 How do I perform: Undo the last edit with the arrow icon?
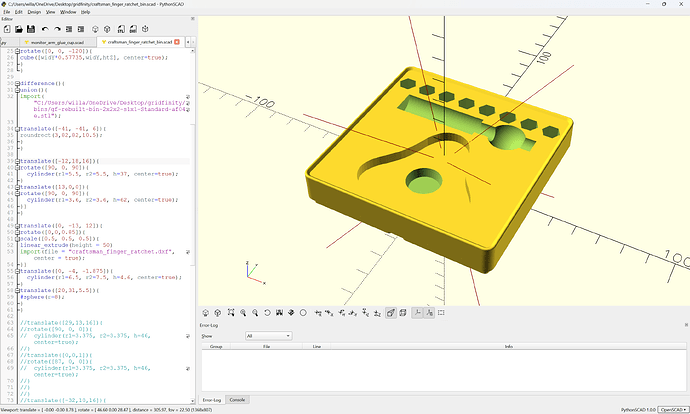45,29
